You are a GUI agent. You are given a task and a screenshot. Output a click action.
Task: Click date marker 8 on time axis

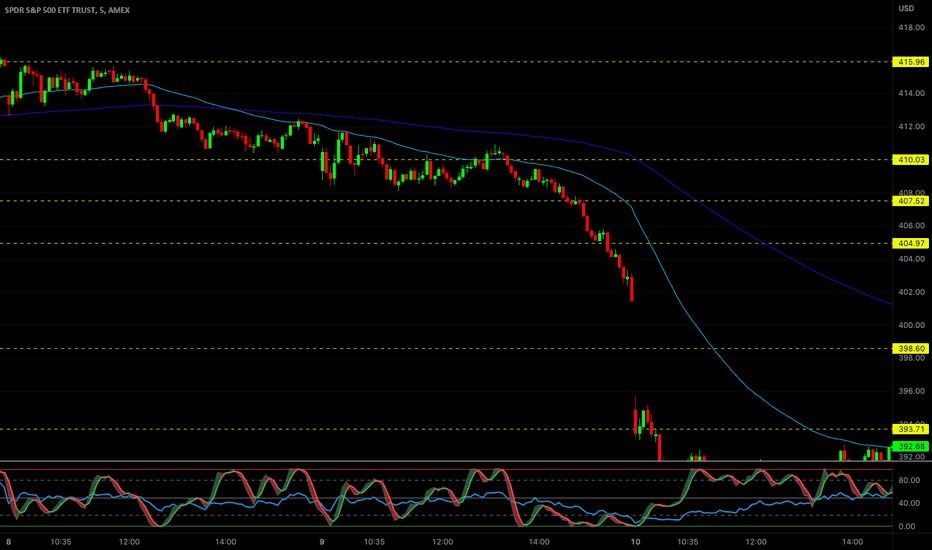[8, 542]
